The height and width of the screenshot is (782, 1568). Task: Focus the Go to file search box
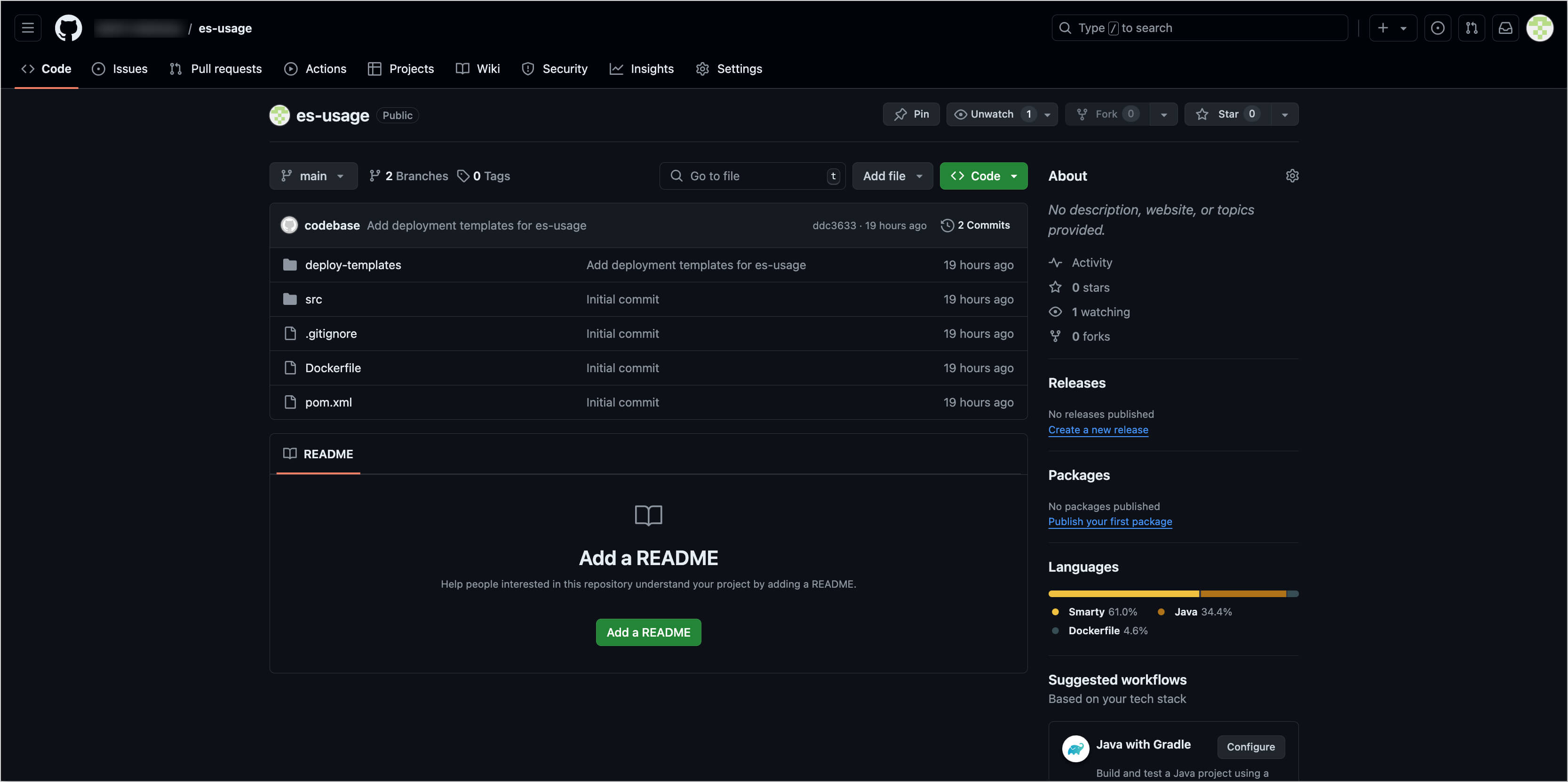point(752,176)
